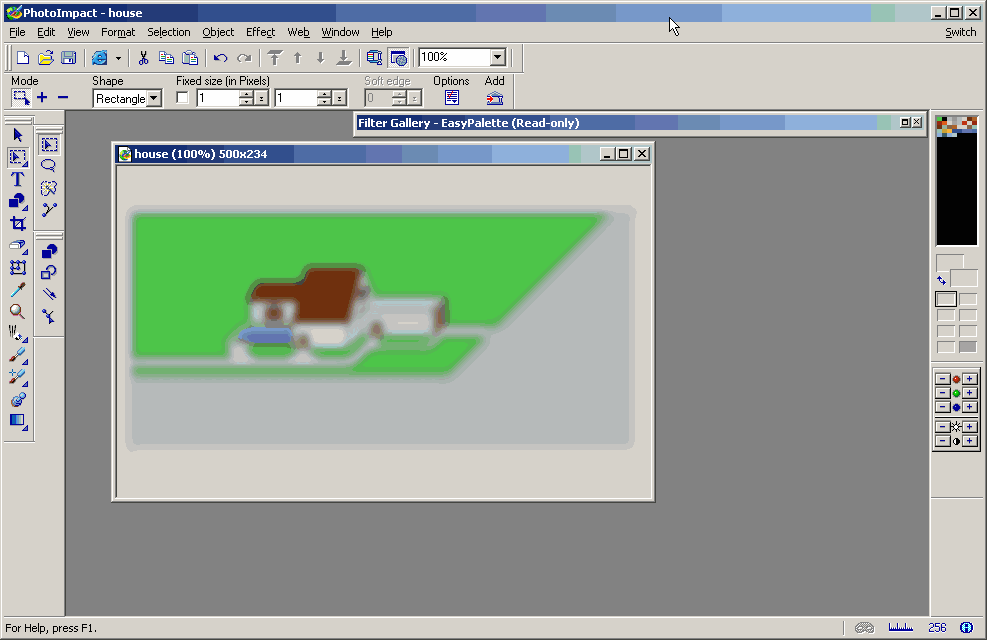Open the Web menu
The image size is (987, 640).
(298, 32)
